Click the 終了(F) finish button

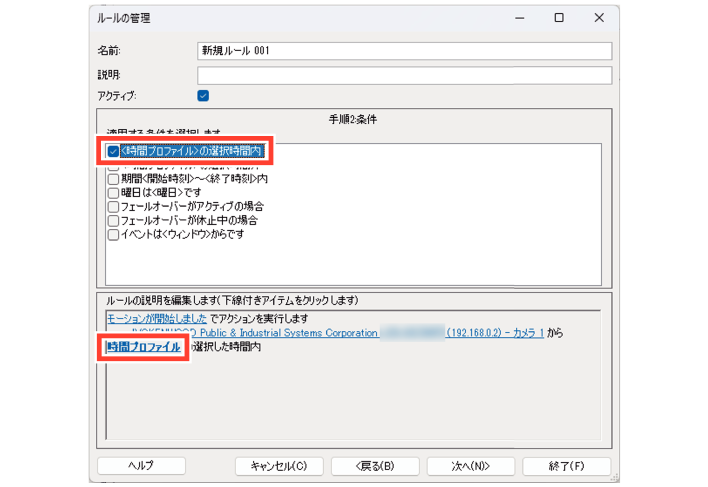click(566, 466)
